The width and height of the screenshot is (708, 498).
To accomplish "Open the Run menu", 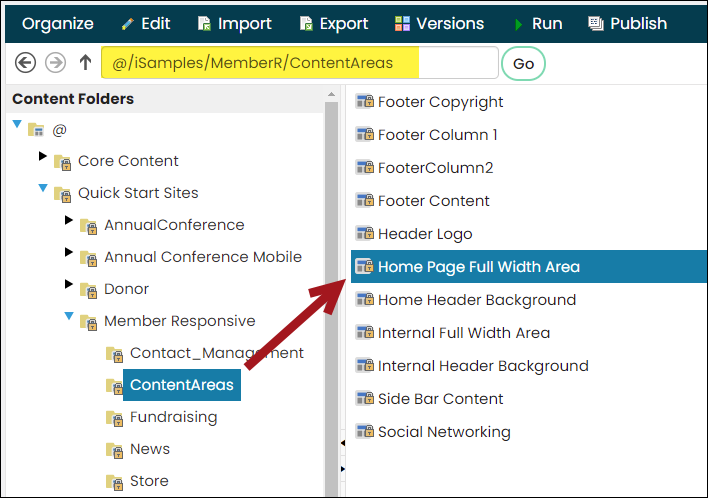I will point(547,23).
